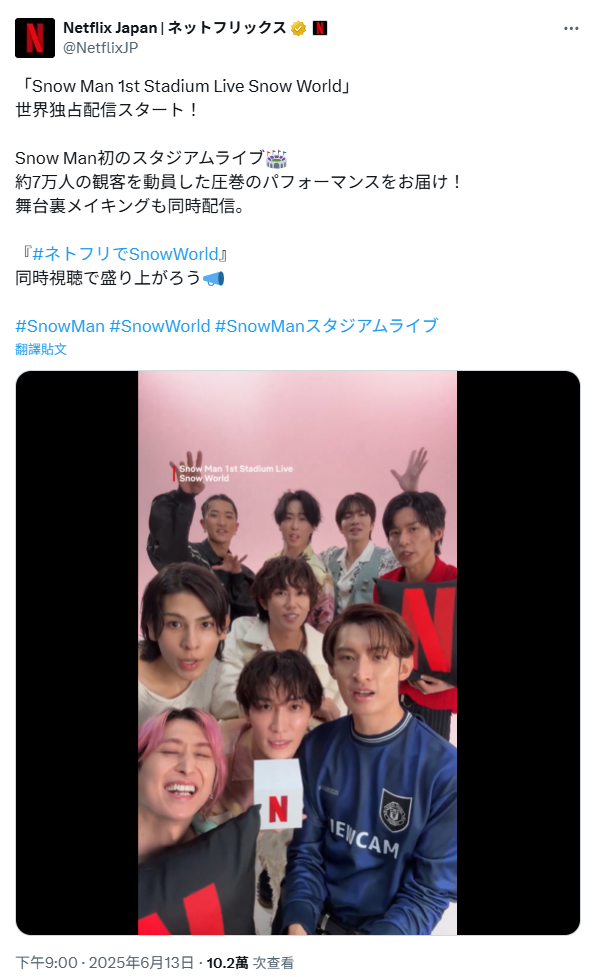
Task: Click the stadium emoji in the post
Action: [276, 158]
